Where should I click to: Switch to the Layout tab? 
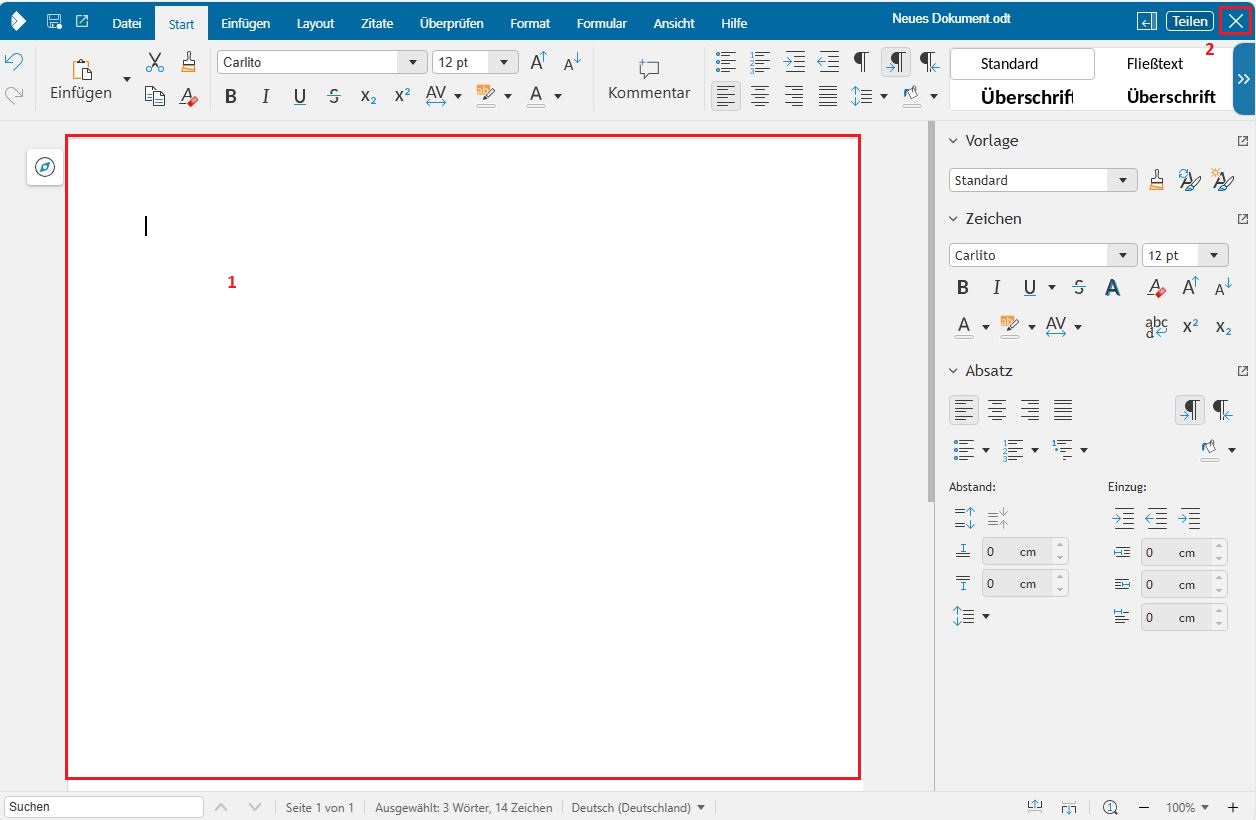(x=315, y=23)
